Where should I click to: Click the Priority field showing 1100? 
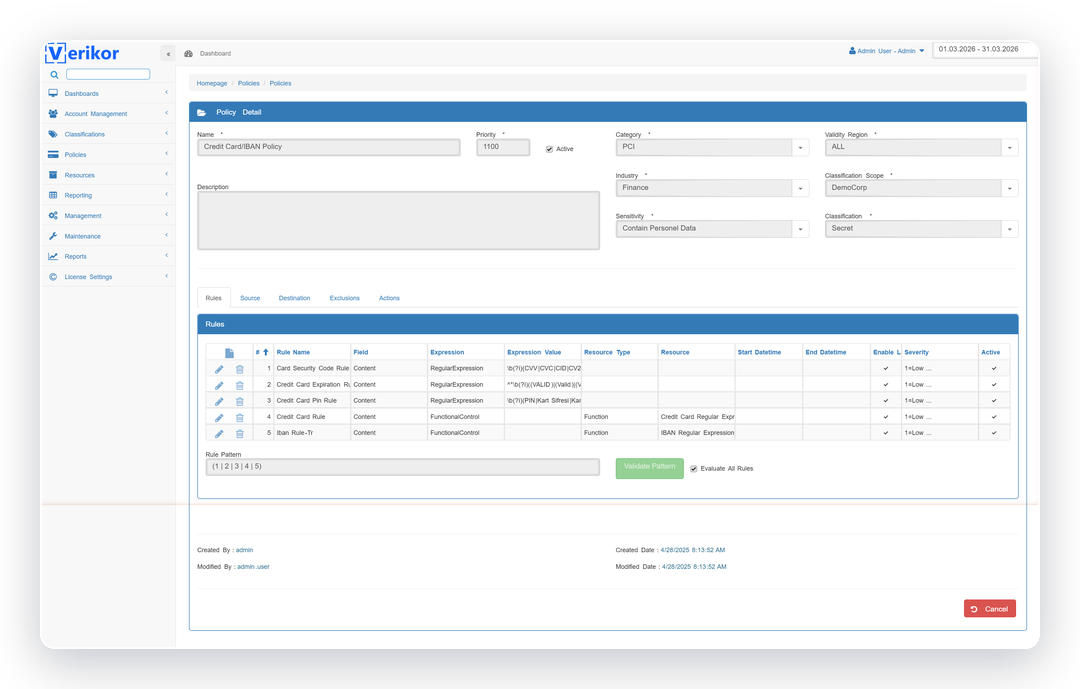click(x=503, y=147)
